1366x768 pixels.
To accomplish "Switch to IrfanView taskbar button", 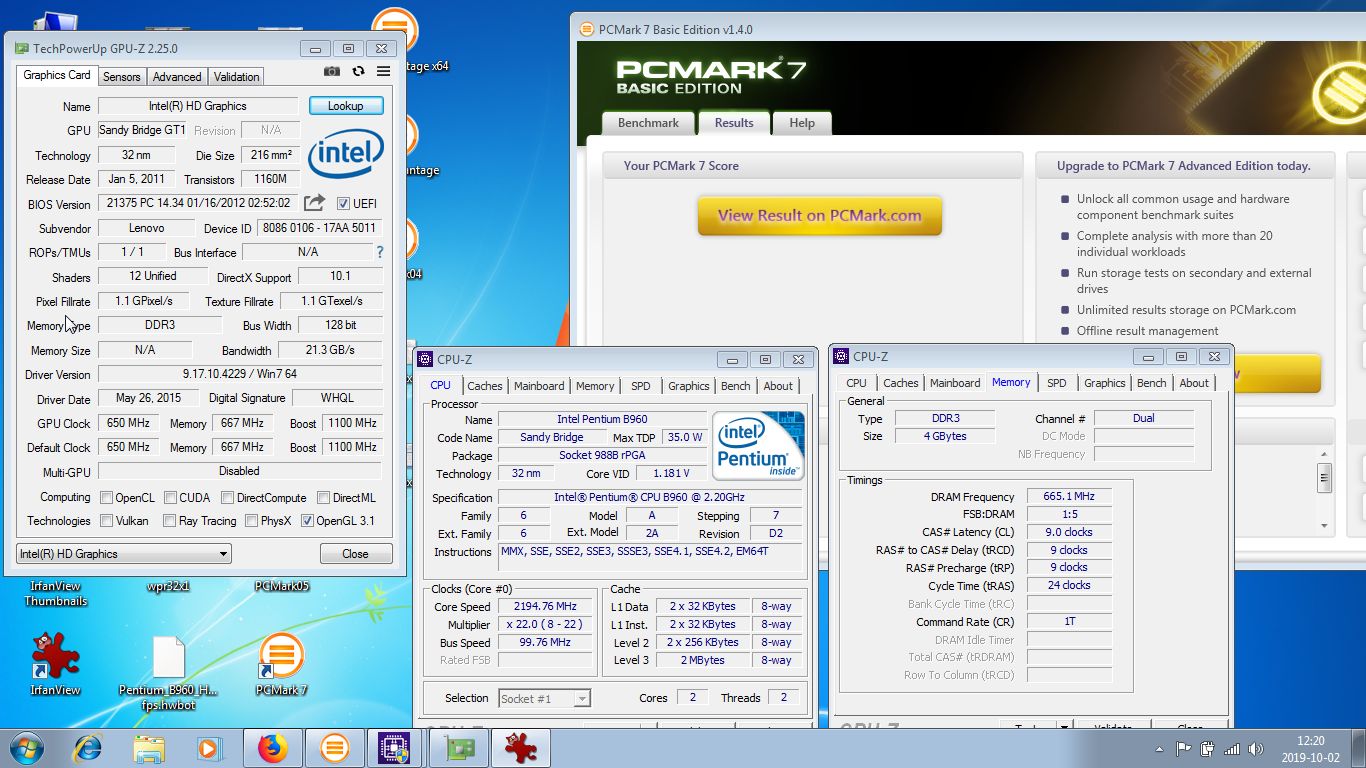I will tap(521, 748).
